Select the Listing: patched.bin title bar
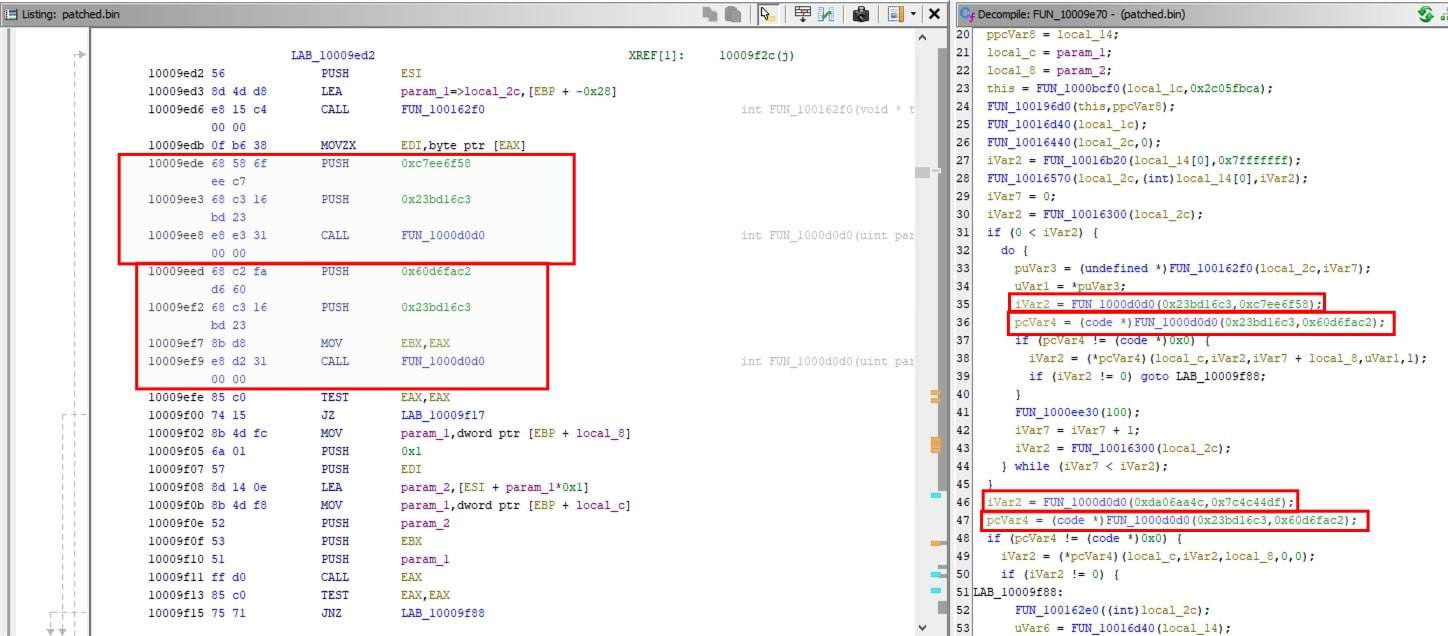Screen dimensions: 1448x636 click(60, 13)
